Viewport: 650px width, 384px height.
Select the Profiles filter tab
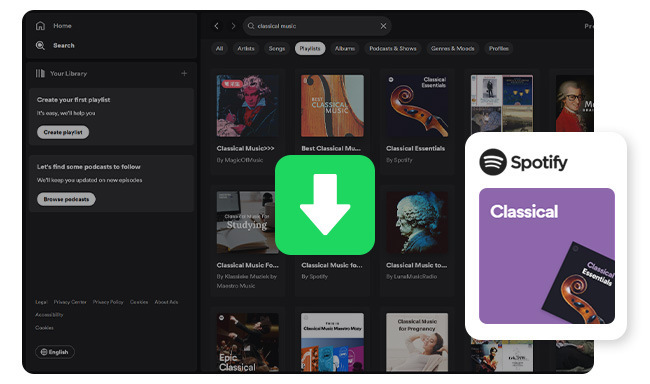coord(499,49)
